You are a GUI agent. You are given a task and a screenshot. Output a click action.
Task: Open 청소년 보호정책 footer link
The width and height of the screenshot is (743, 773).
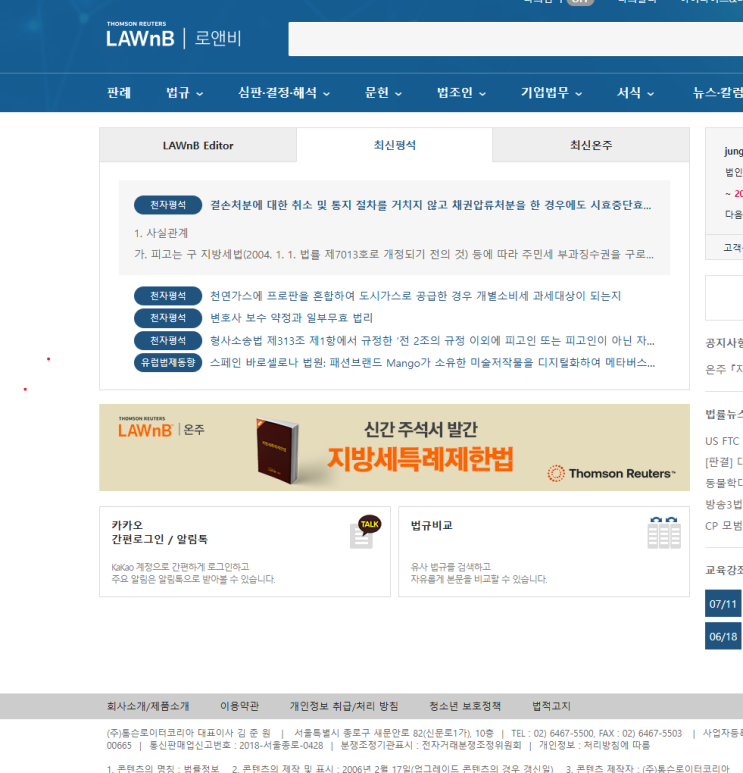point(465,706)
